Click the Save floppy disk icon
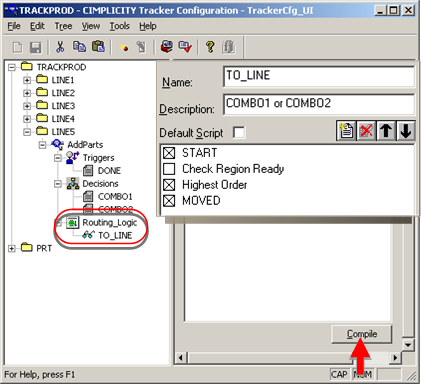The height and width of the screenshot is (385, 421). [36, 47]
